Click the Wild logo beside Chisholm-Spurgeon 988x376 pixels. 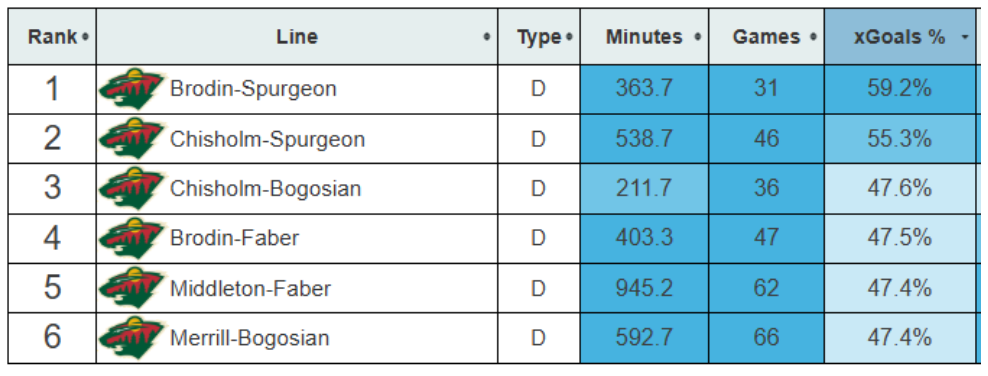[132, 139]
